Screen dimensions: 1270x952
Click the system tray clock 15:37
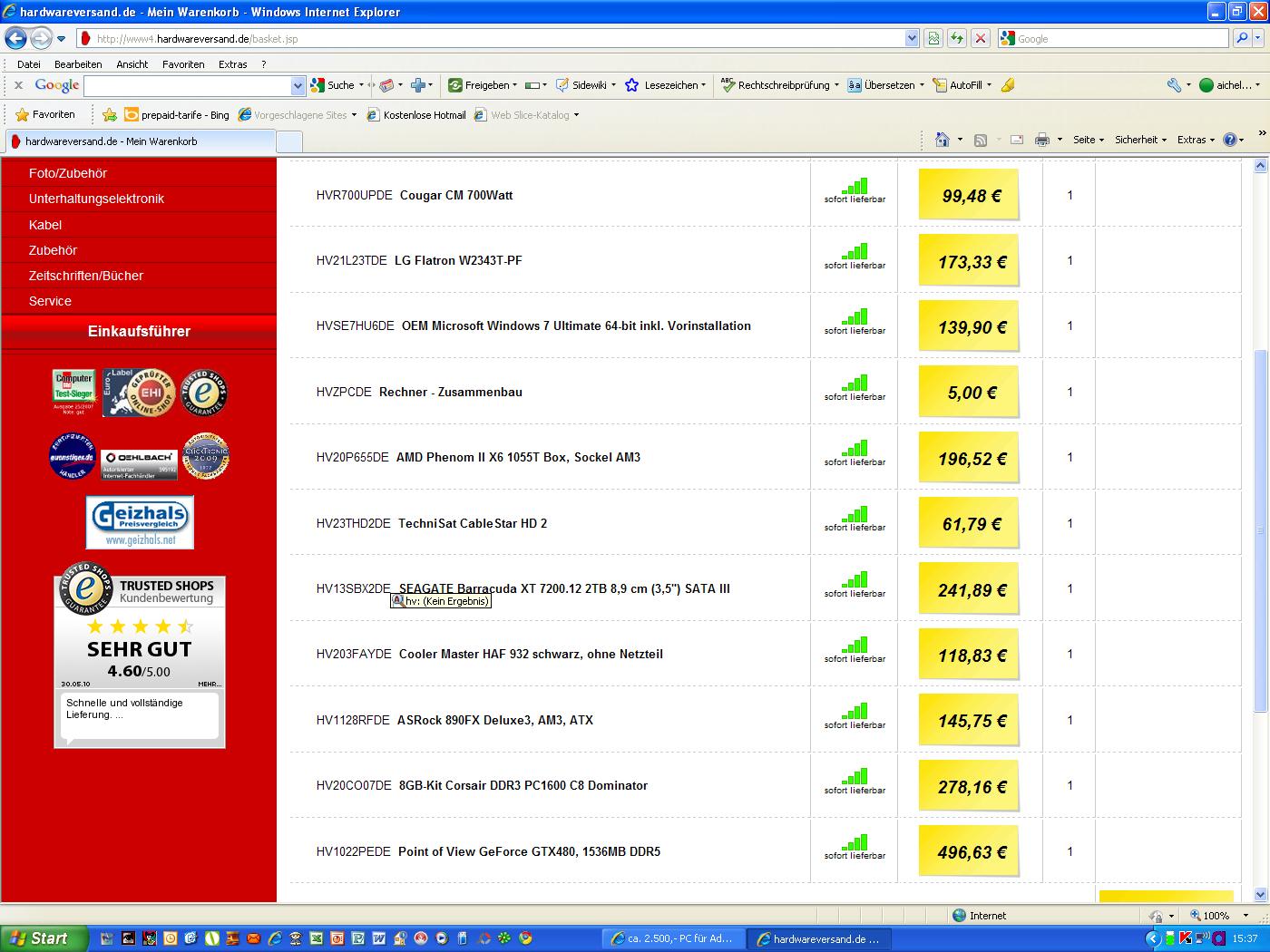click(x=1246, y=938)
